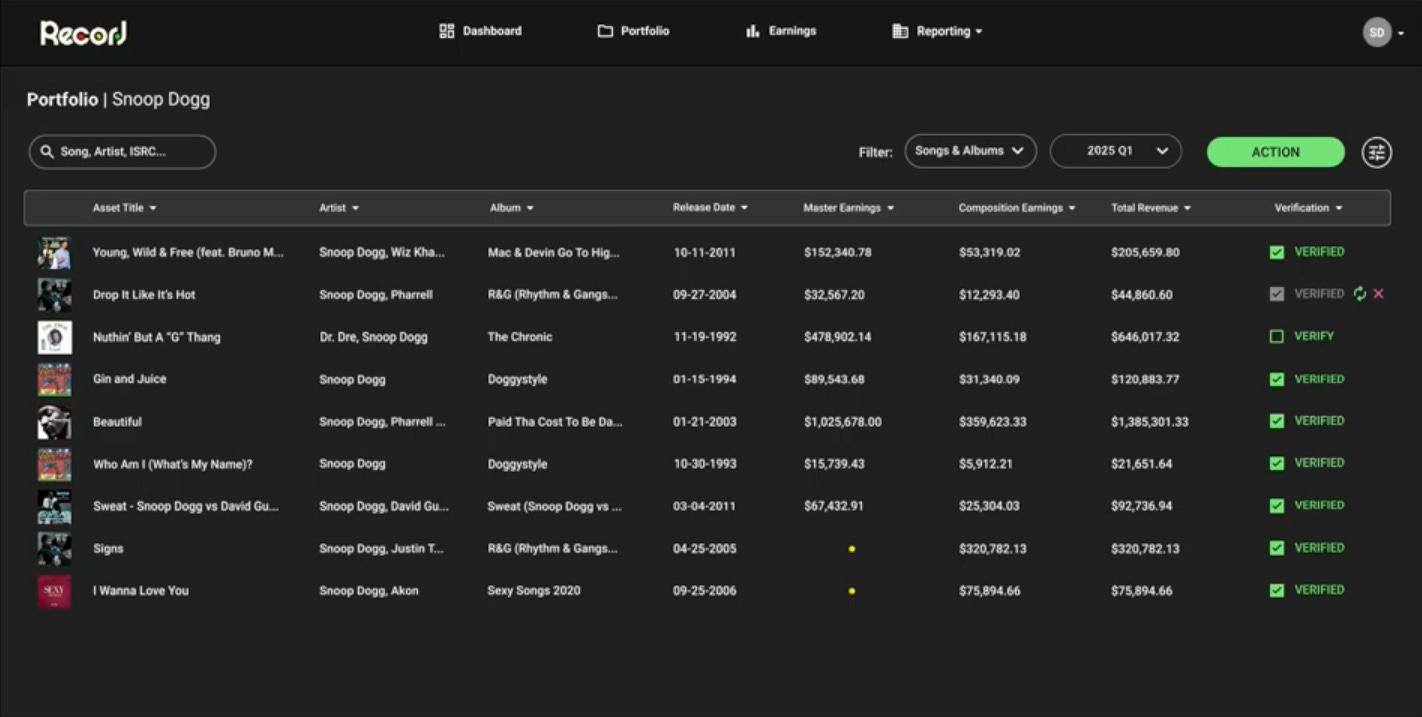Screen dimensions: 1422x717
Task: Check VERIFY box for Nuthin' But A G Thang
Action: [x=1276, y=337]
